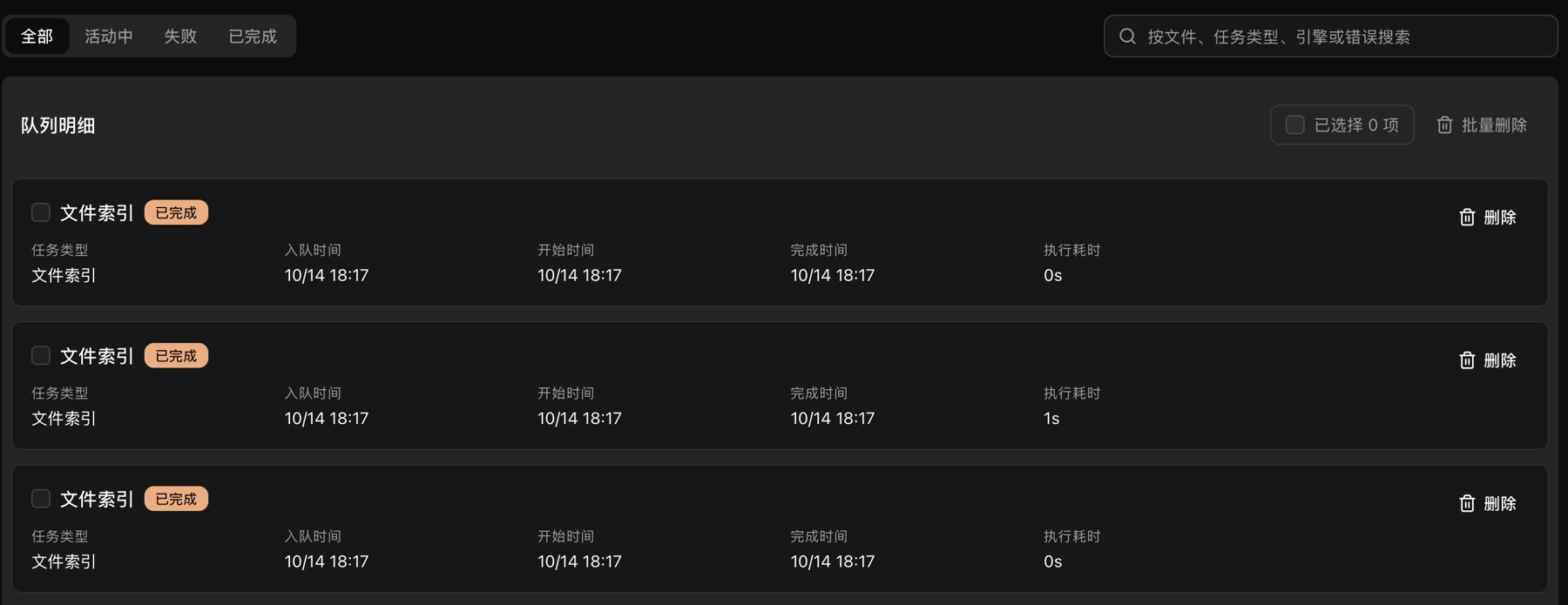Tick checkbox of first 文件索引 task
1568x605 pixels.
coord(41,212)
